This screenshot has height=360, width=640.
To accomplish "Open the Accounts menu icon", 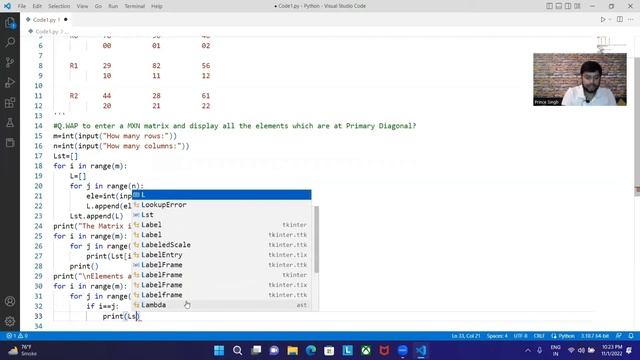I will tap(10, 301).
